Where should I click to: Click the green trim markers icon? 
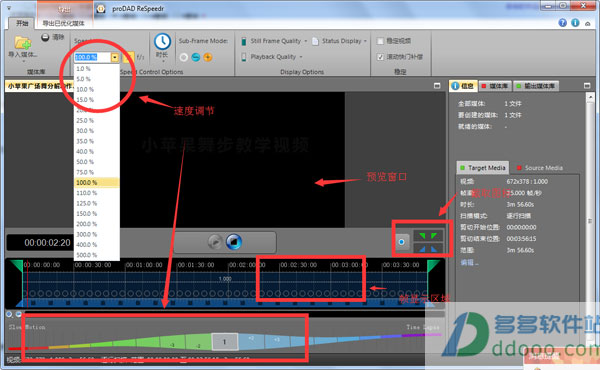coord(428,236)
